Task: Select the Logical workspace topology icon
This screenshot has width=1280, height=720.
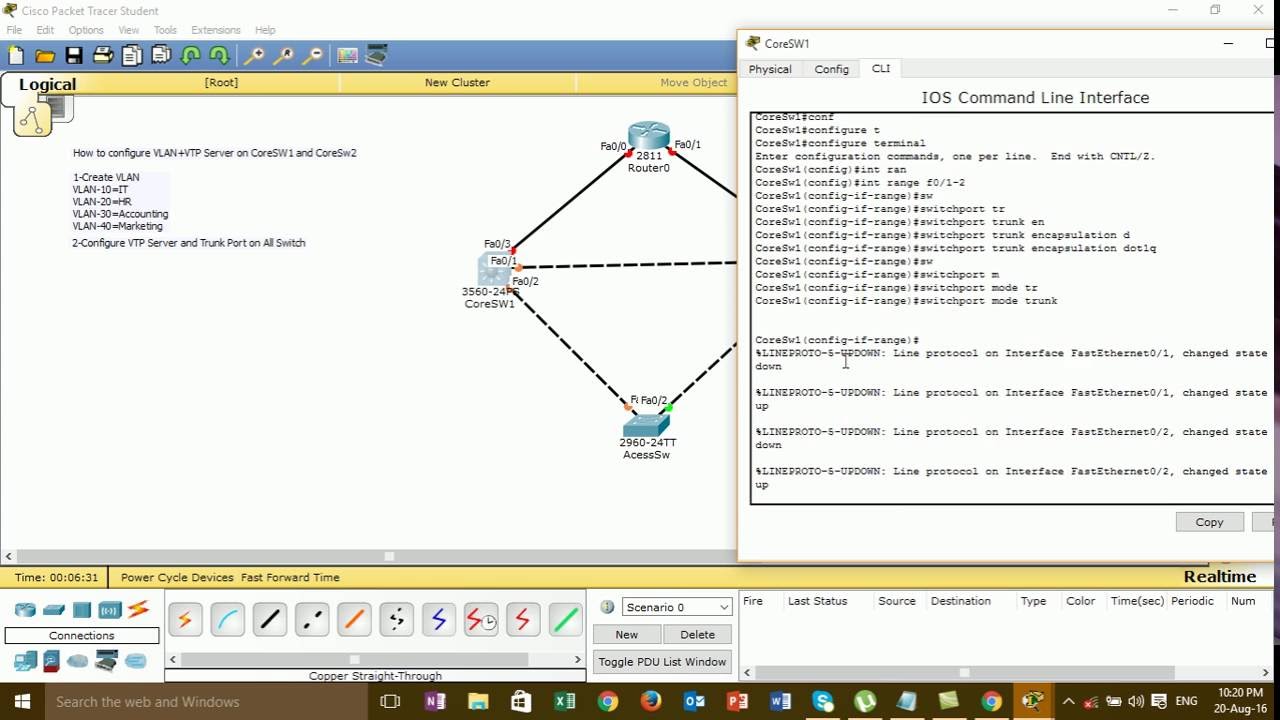Action: point(32,119)
